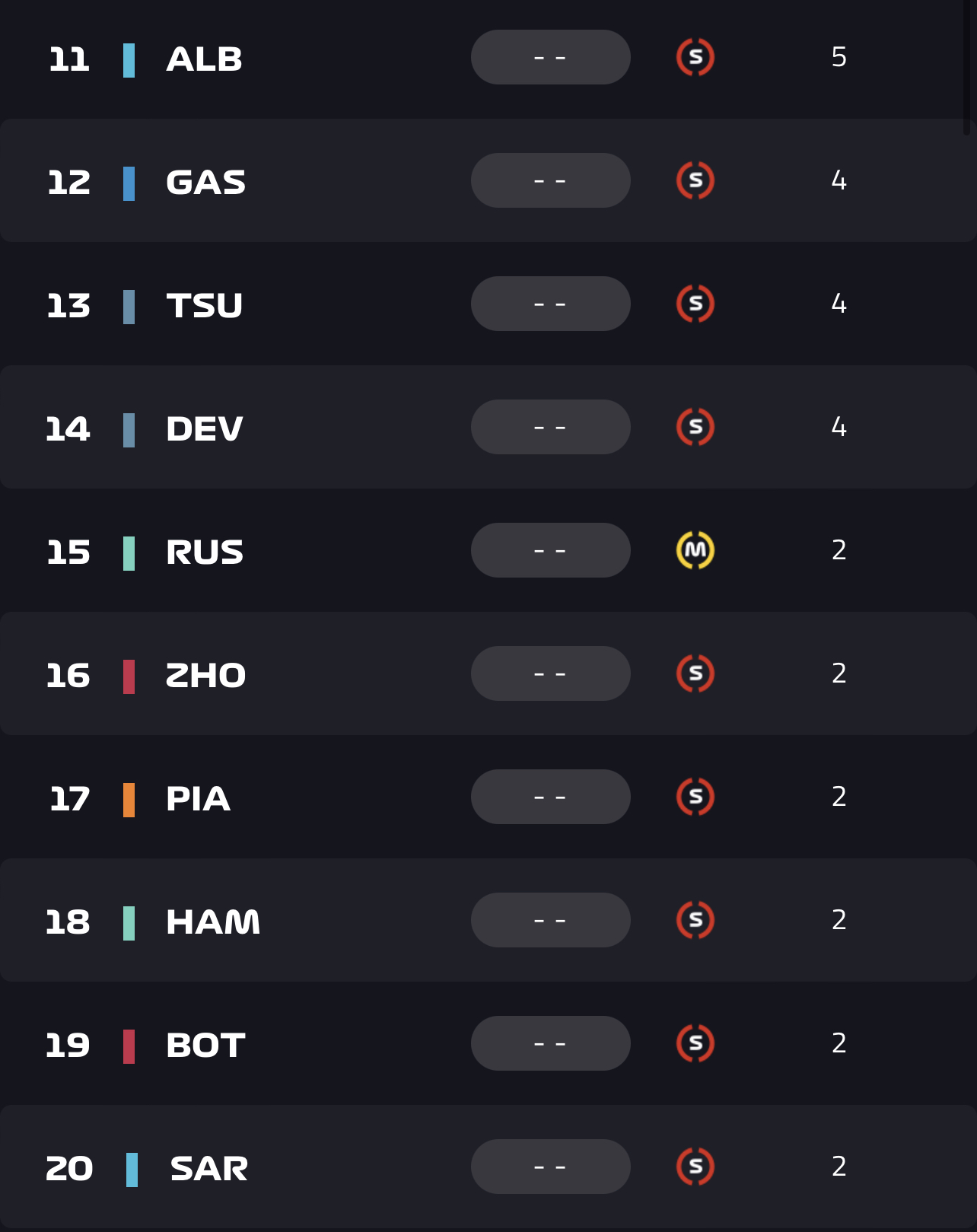This screenshot has height=1232, width=977.
Task: Click HAM's soft tyre icon
Action: [x=695, y=920]
